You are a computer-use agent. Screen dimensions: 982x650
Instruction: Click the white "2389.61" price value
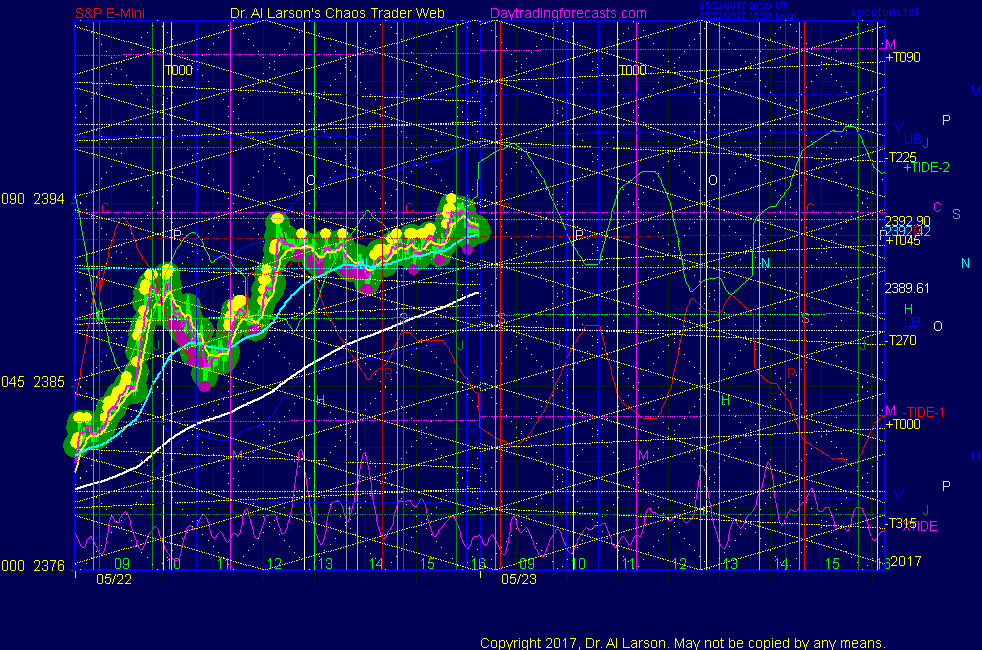point(907,289)
